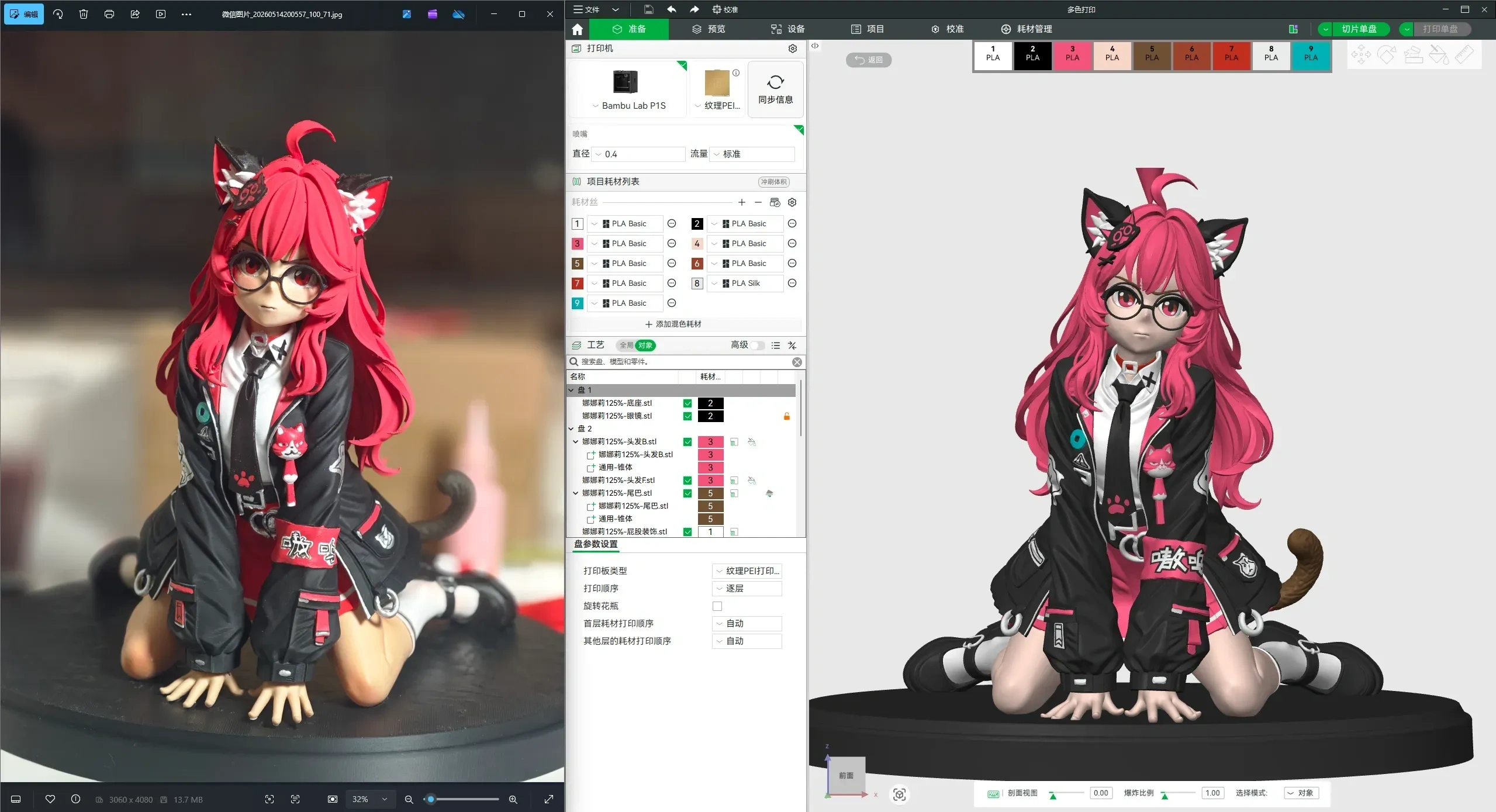This screenshot has width=1496, height=812.
Task: Switch to the 项目 tab
Action: pos(868,29)
